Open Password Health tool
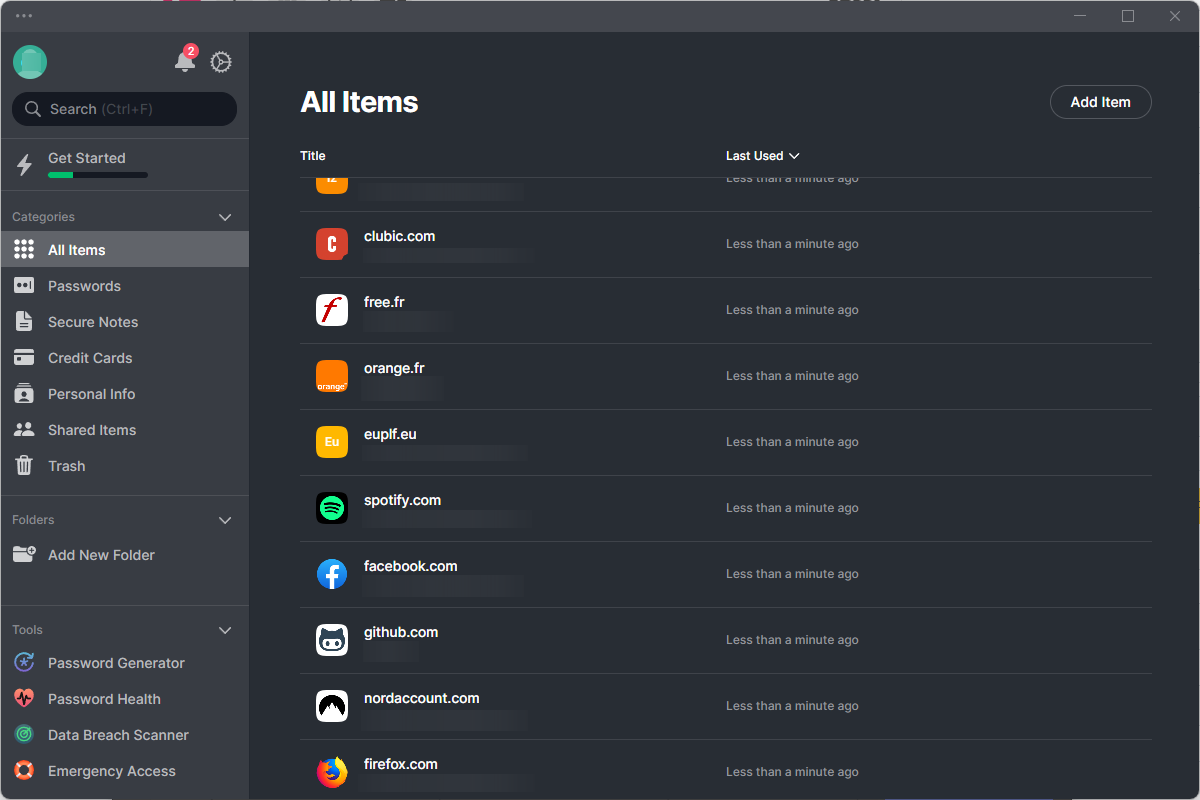Viewport: 1200px width, 800px height. coord(104,699)
